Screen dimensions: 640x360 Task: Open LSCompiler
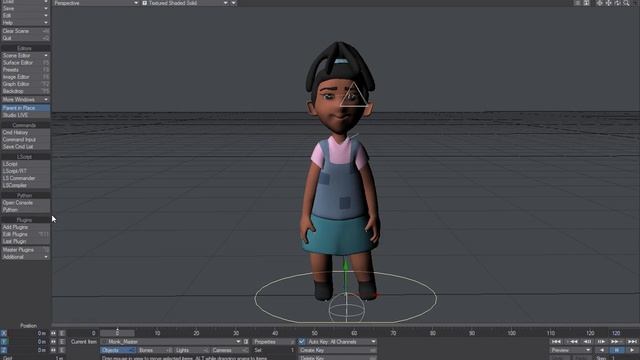(25, 185)
